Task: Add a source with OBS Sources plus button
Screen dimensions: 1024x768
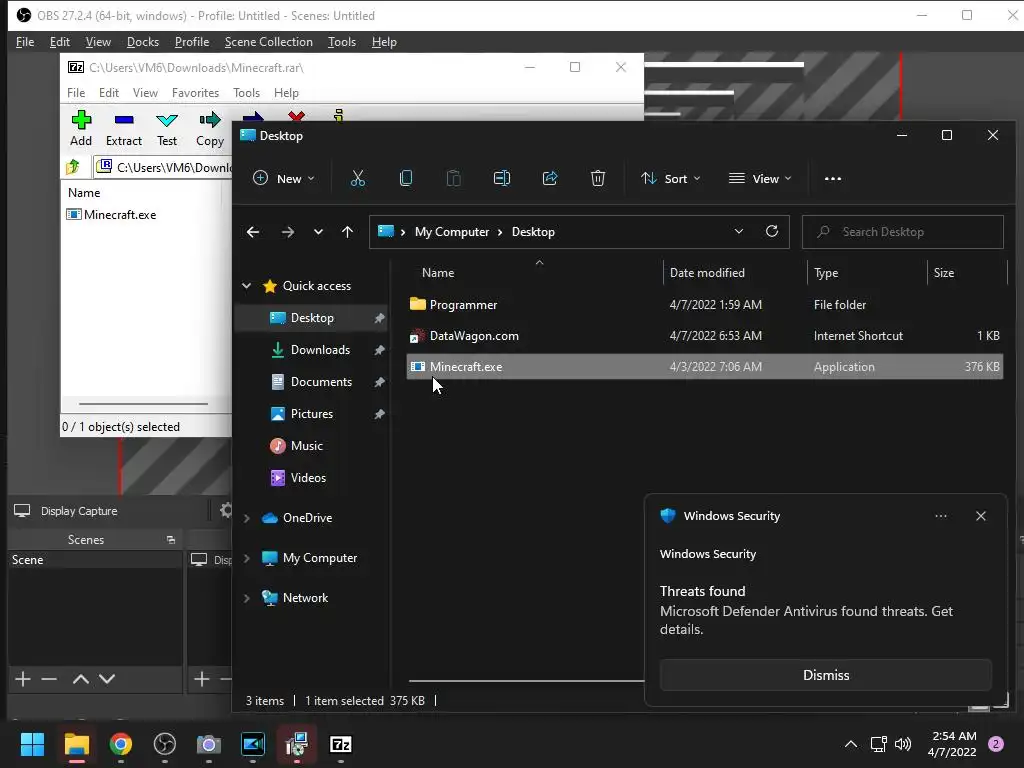Action: pos(202,679)
